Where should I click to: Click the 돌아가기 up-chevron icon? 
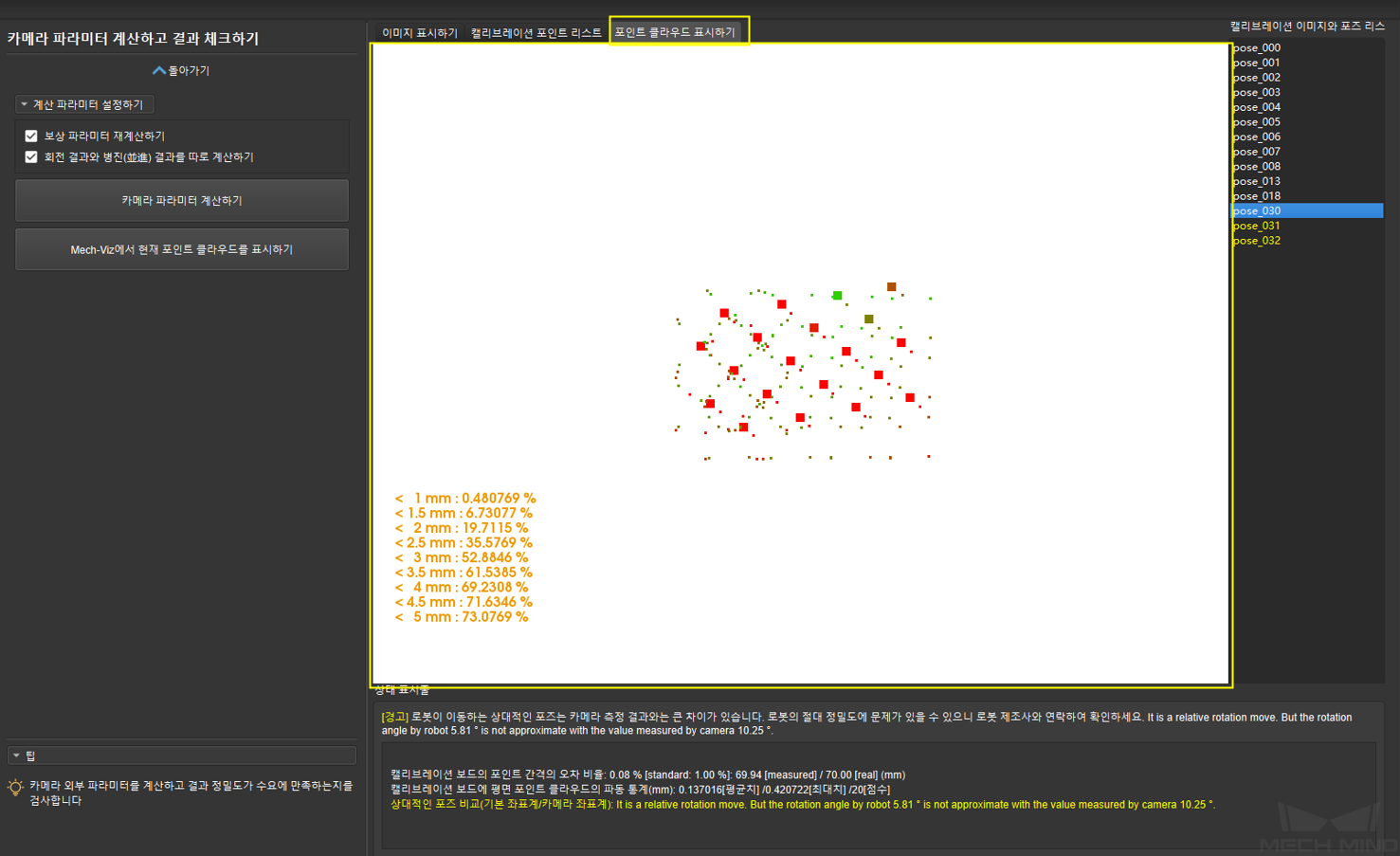click(159, 70)
